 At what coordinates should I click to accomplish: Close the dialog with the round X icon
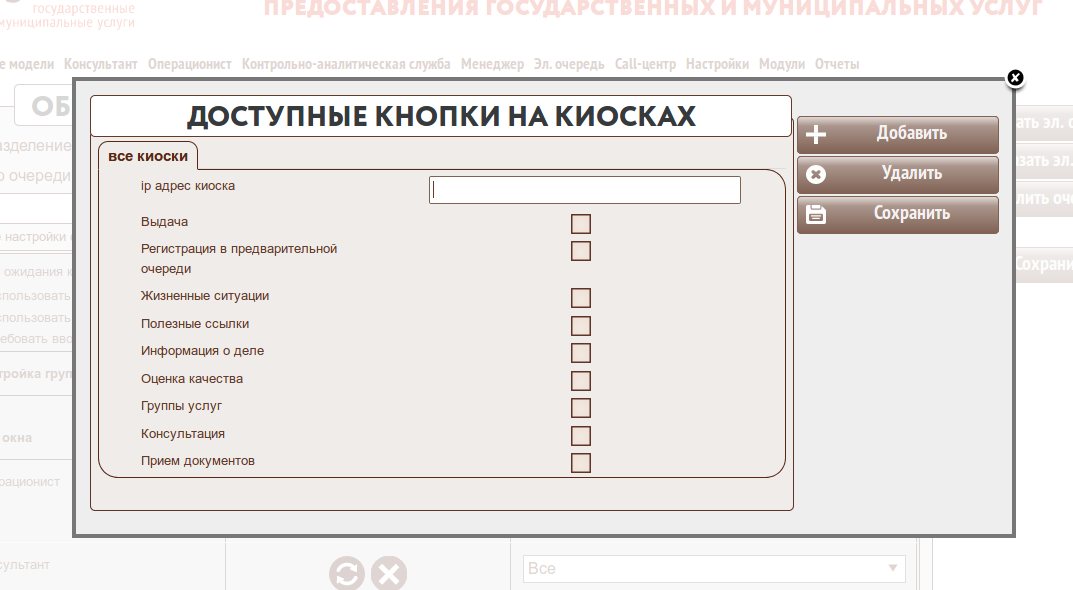(1015, 78)
